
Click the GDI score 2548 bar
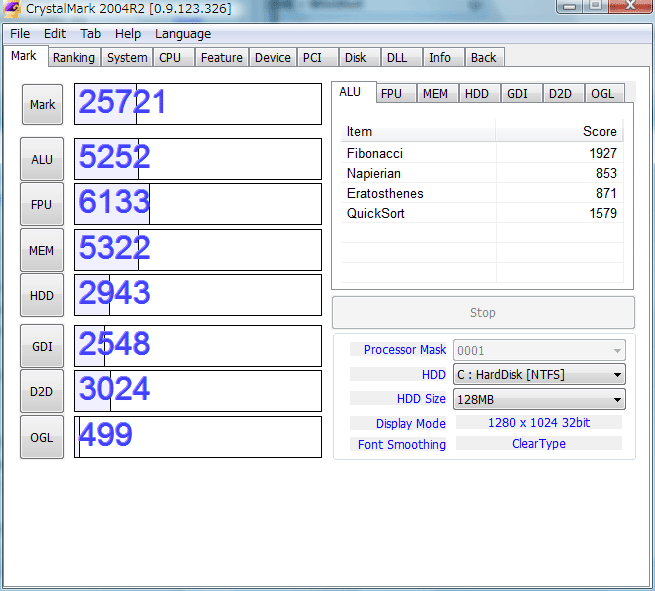pos(198,346)
